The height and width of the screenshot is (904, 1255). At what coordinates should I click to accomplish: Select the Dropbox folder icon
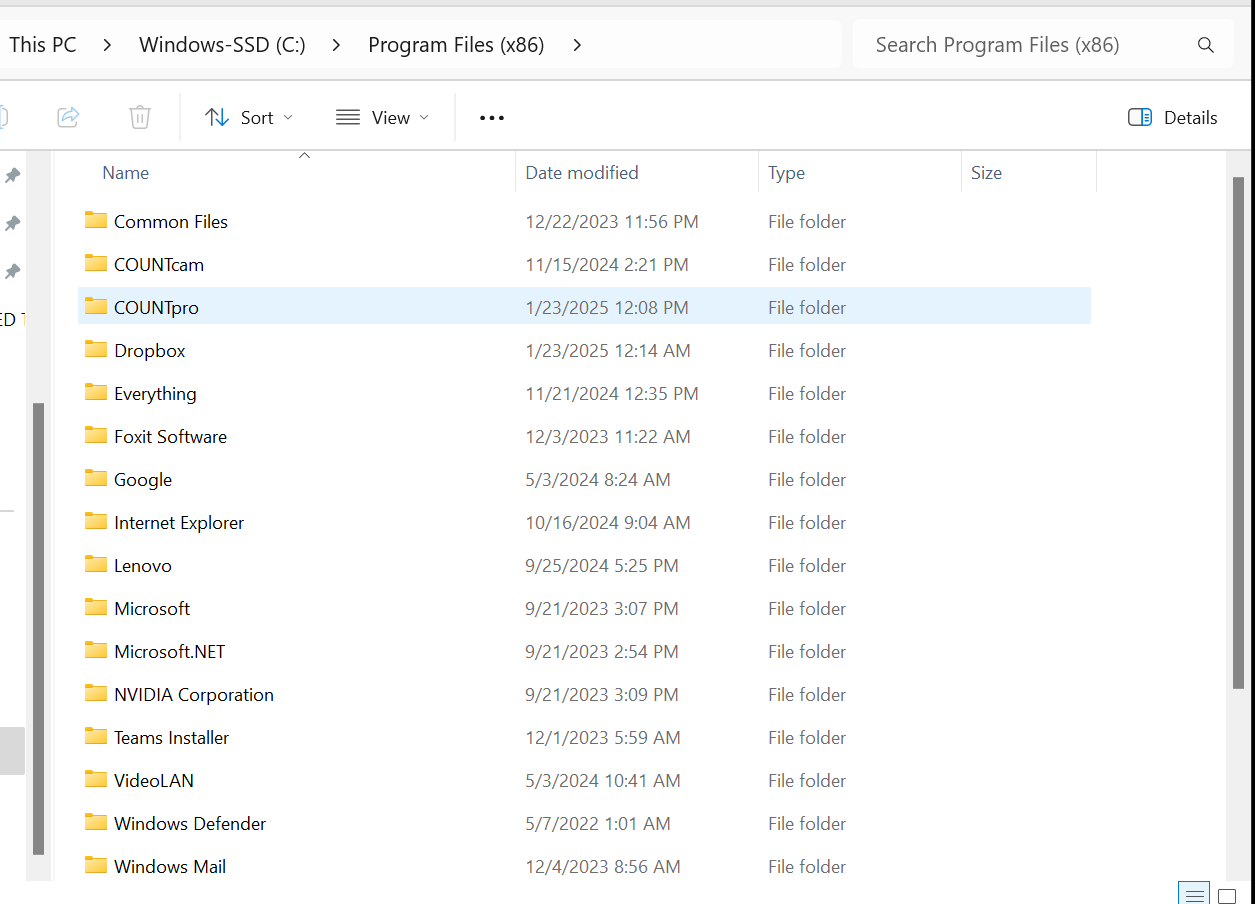coord(96,350)
